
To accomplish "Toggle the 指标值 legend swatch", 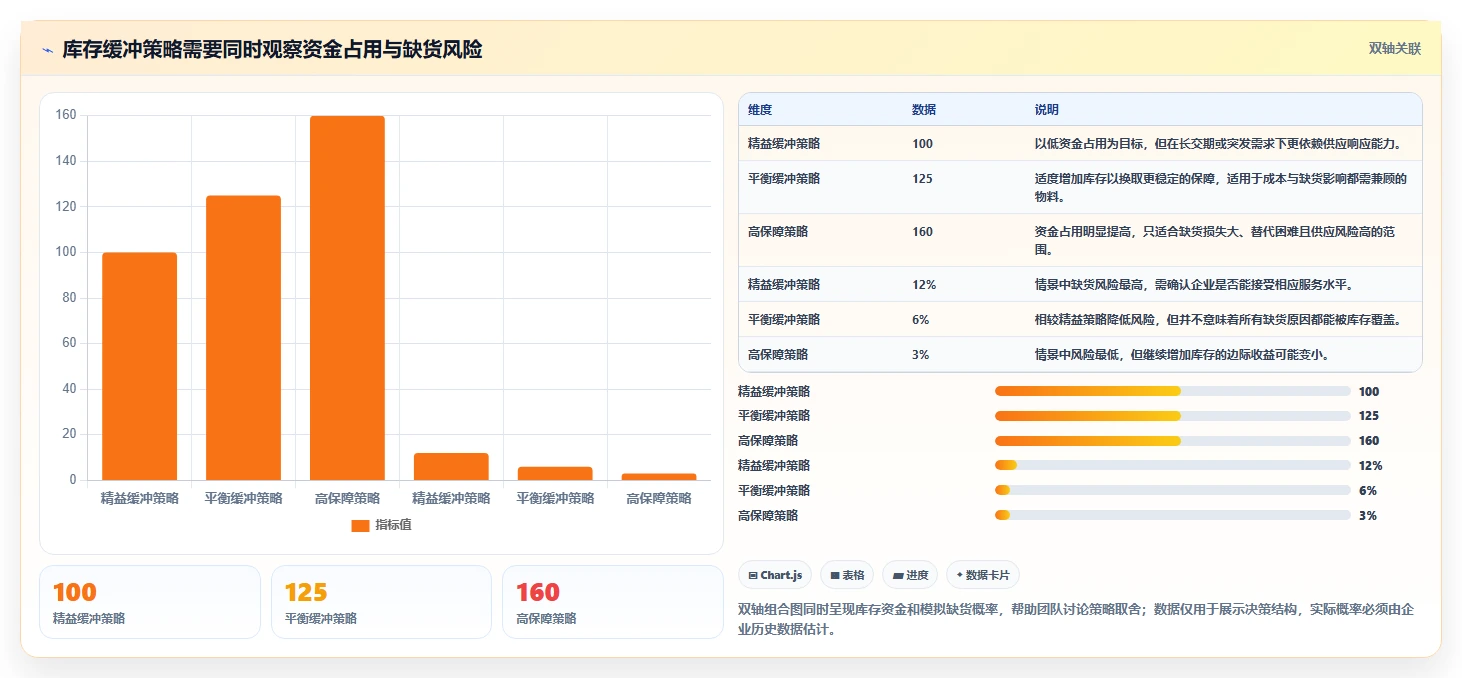I will tap(360, 525).
